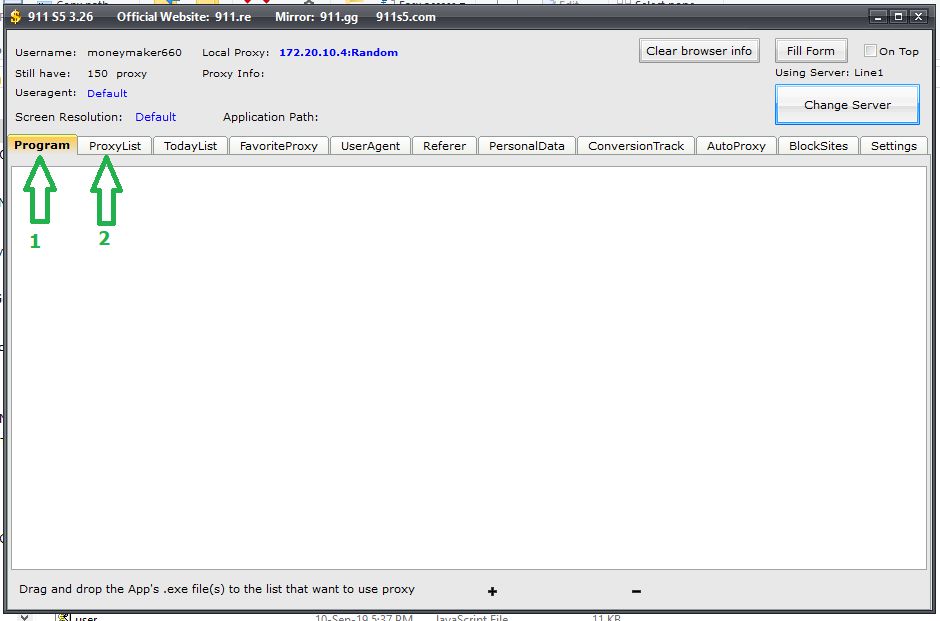This screenshot has height=621, width=940.
Task: Select the PersonalData tab
Action: click(x=526, y=146)
